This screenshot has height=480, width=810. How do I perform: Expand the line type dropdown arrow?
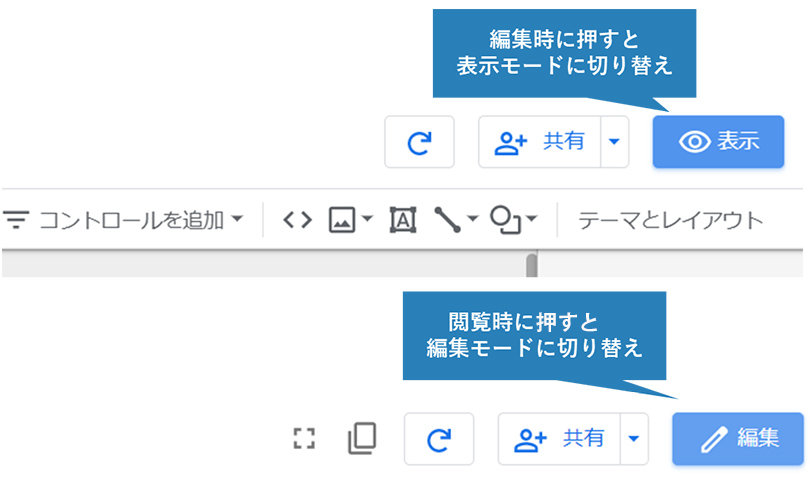[472, 219]
